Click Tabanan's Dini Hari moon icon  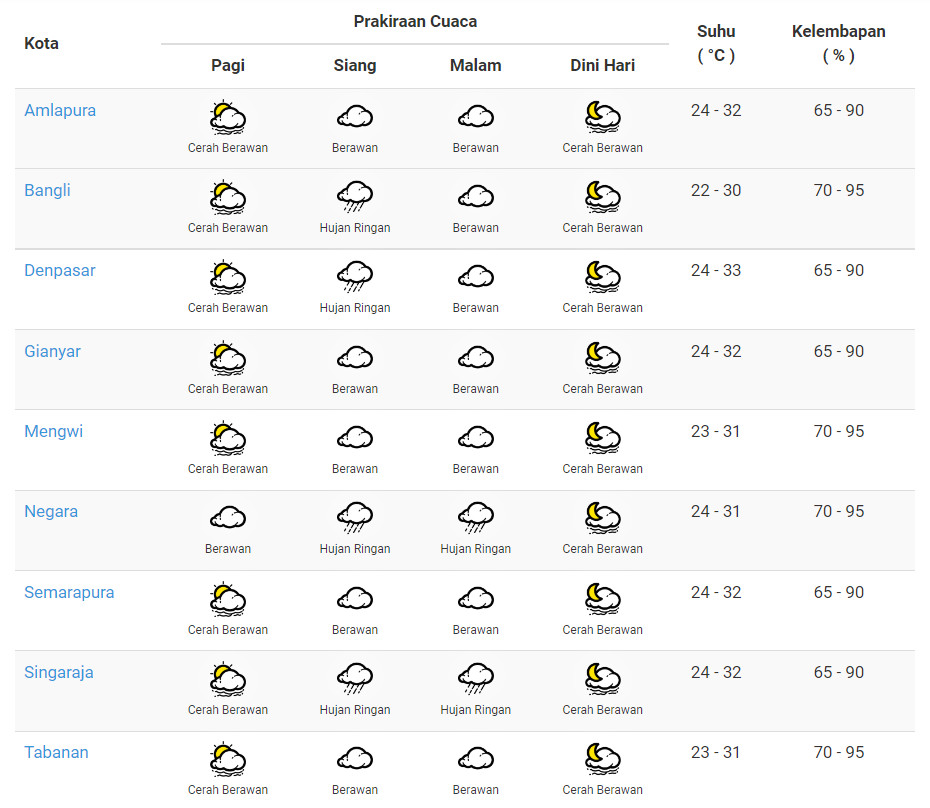click(602, 760)
